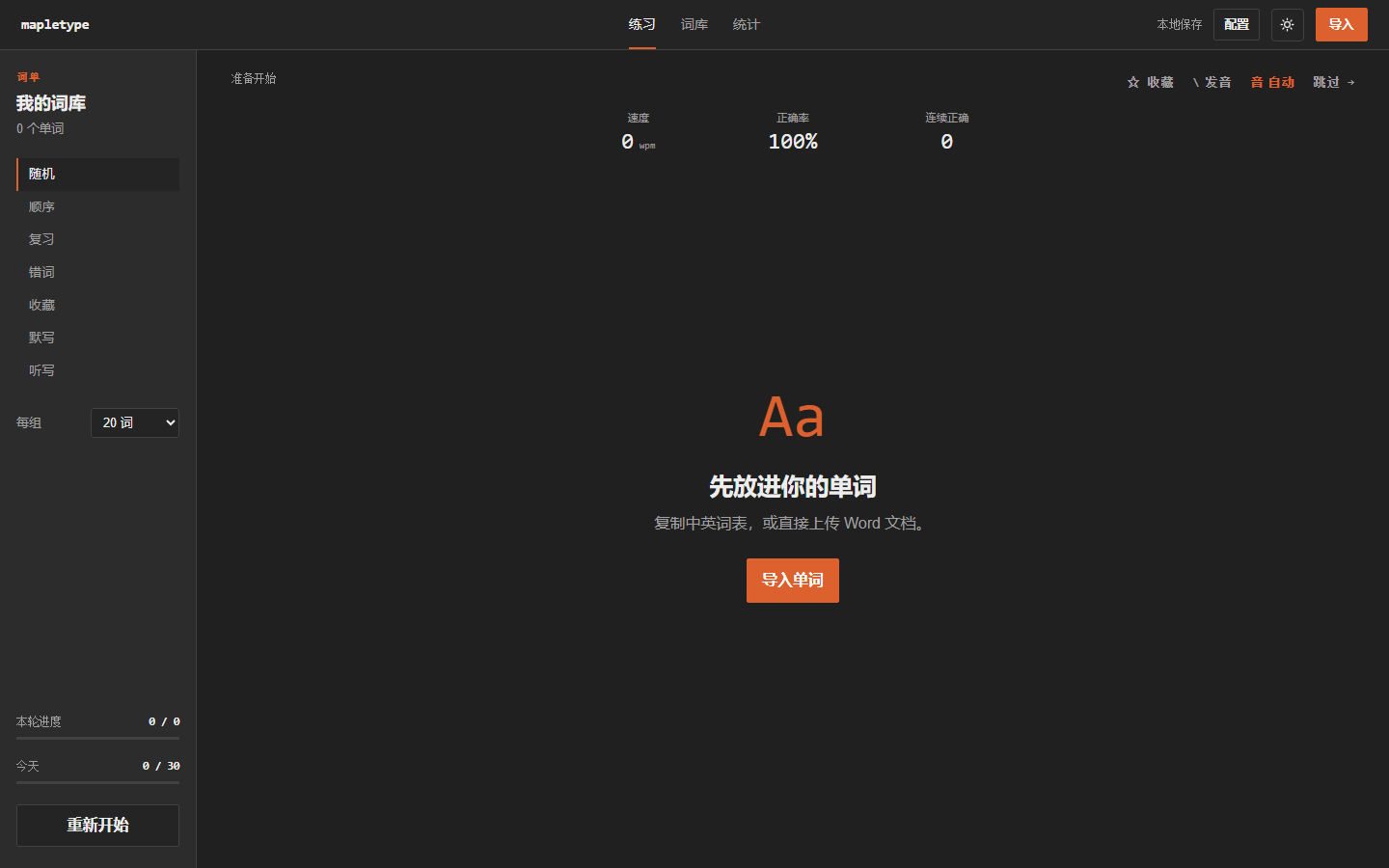The height and width of the screenshot is (868, 1389).
Task: Click the 100% accuracy value
Action: (x=793, y=142)
